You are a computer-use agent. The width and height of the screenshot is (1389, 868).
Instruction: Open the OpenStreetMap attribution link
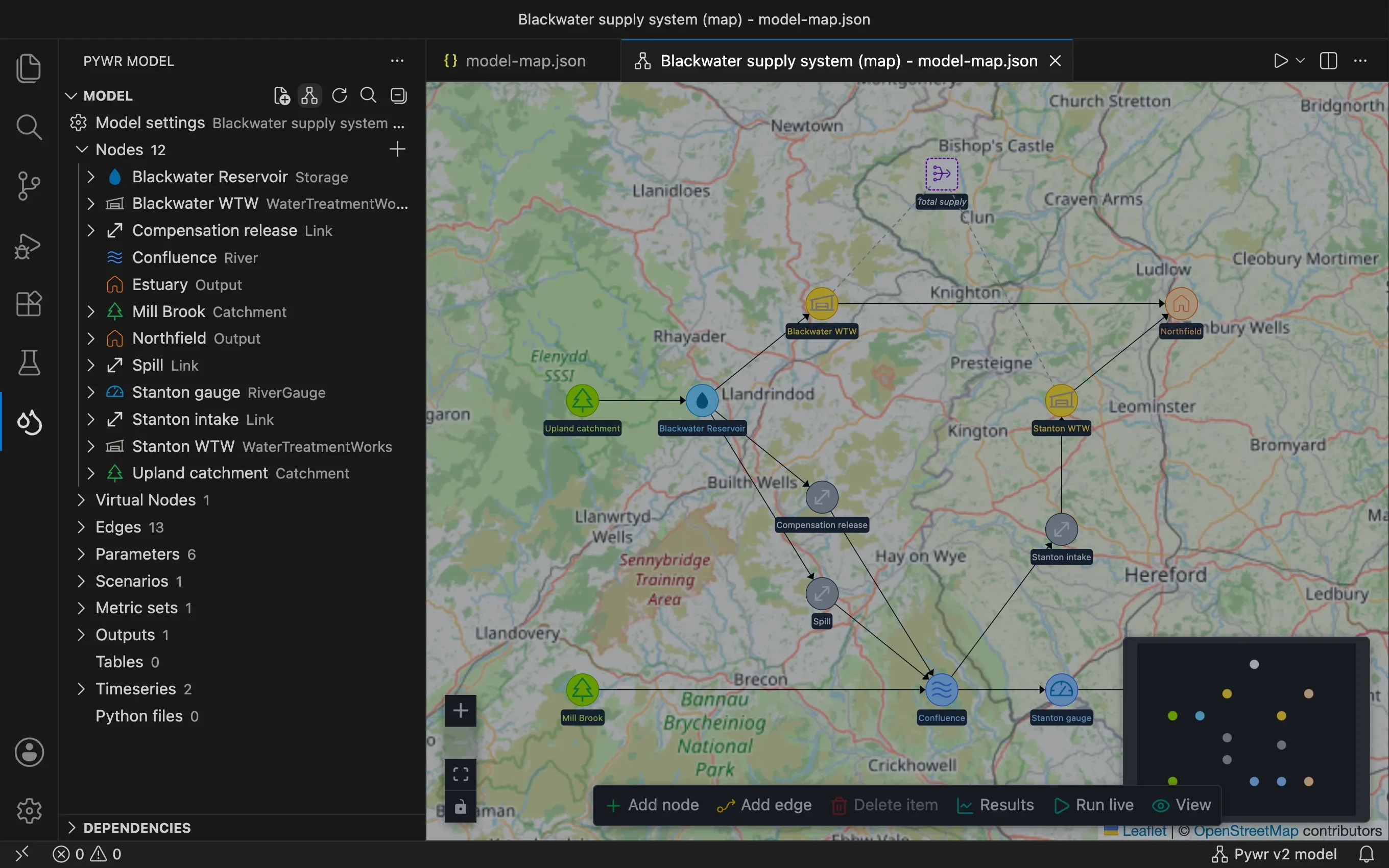(x=1246, y=831)
